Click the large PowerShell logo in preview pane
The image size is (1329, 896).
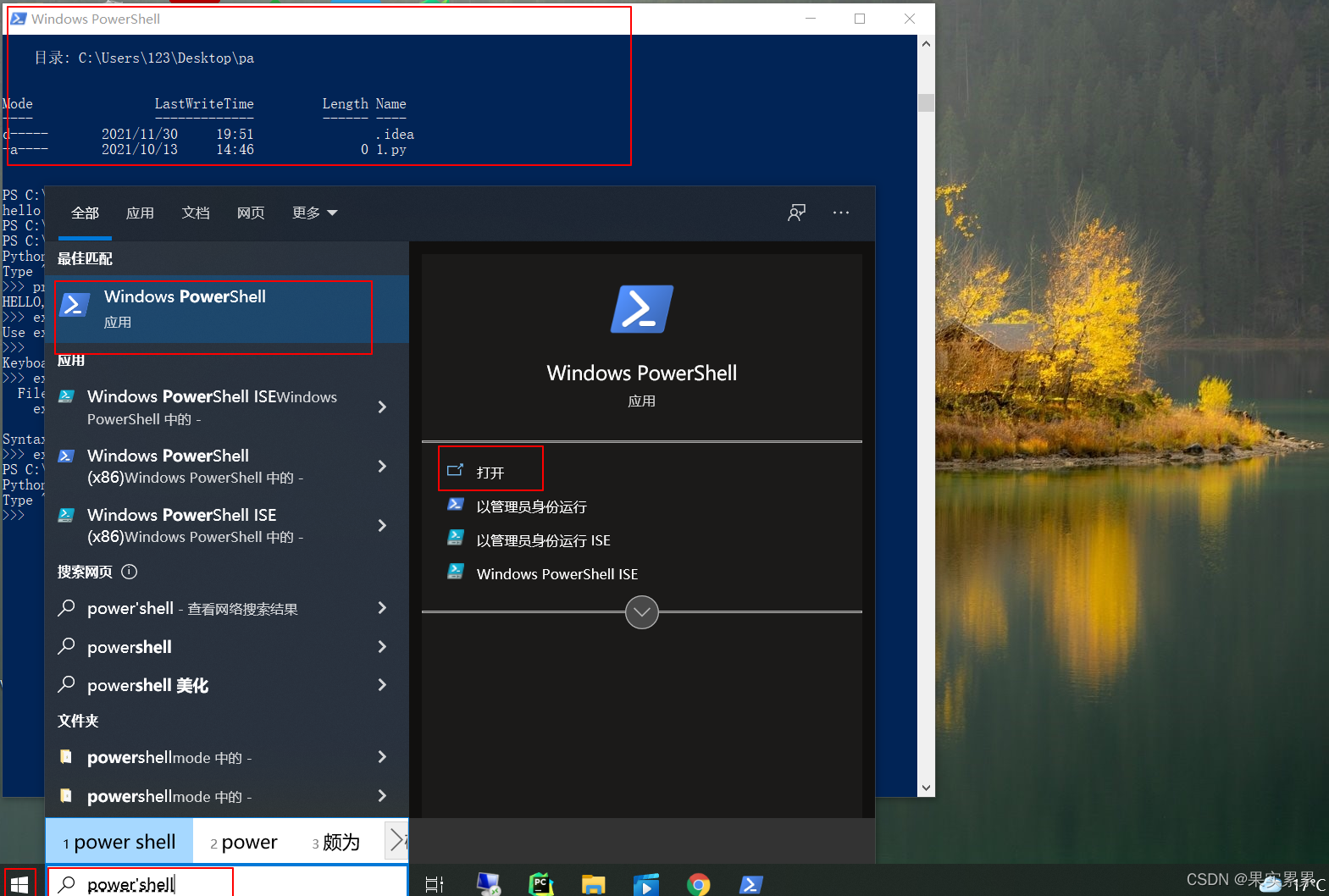pos(642,309)
